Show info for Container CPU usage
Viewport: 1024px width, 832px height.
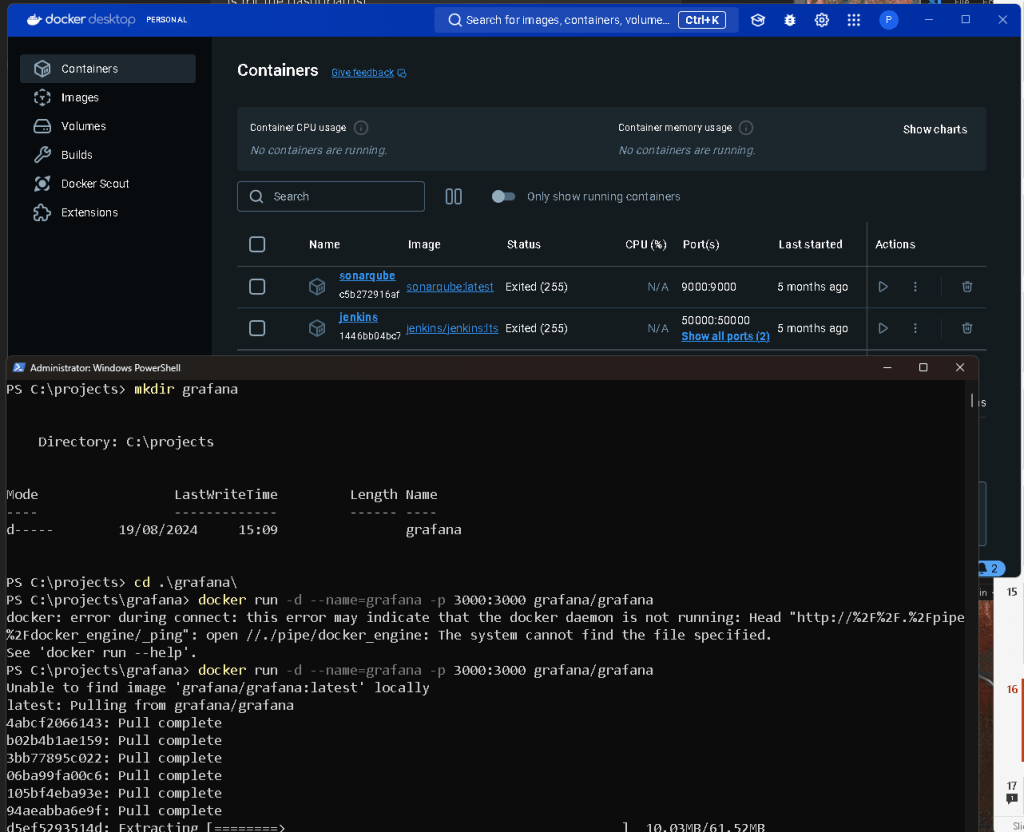(x=360, y=128)
